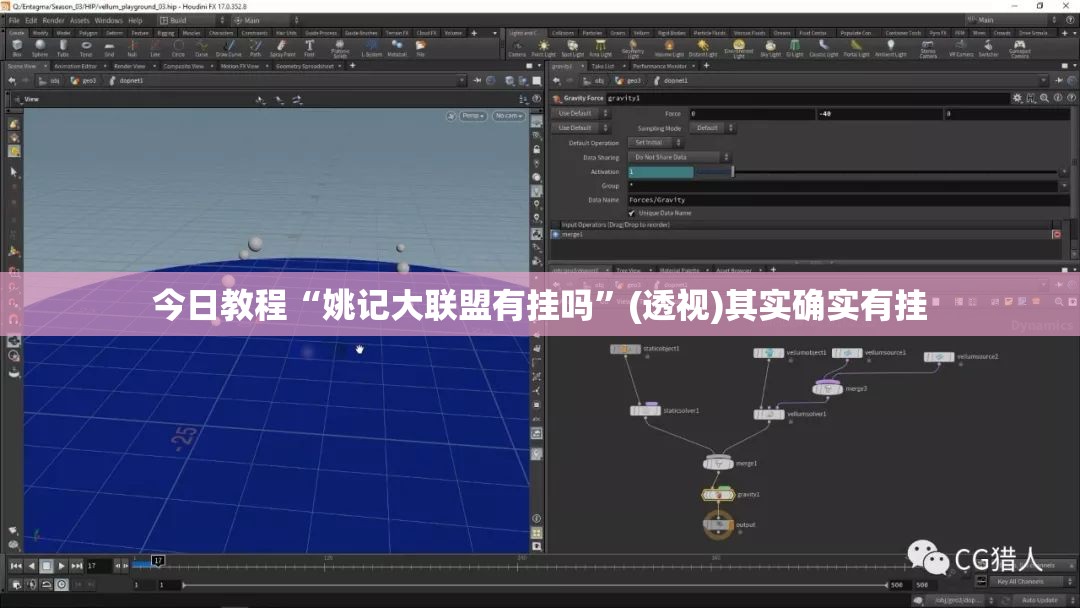Add an Area Light from the shelf

[601, 48]
